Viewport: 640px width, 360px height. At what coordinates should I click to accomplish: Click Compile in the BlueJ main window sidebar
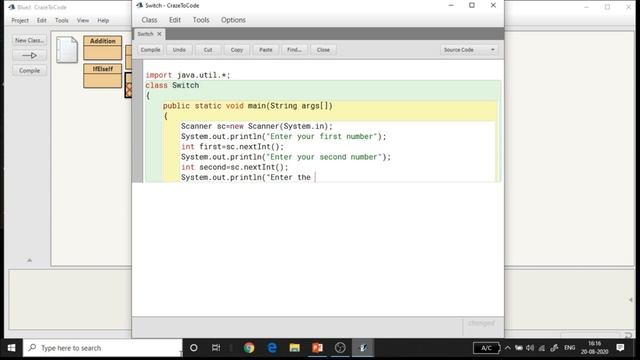(29, 71)
